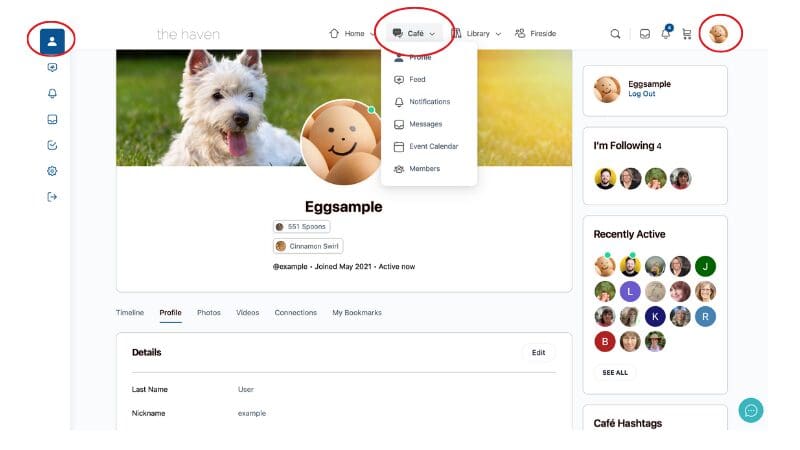Open the teal chat bubble button
800x450 pixels.
[x=751, y=410]
